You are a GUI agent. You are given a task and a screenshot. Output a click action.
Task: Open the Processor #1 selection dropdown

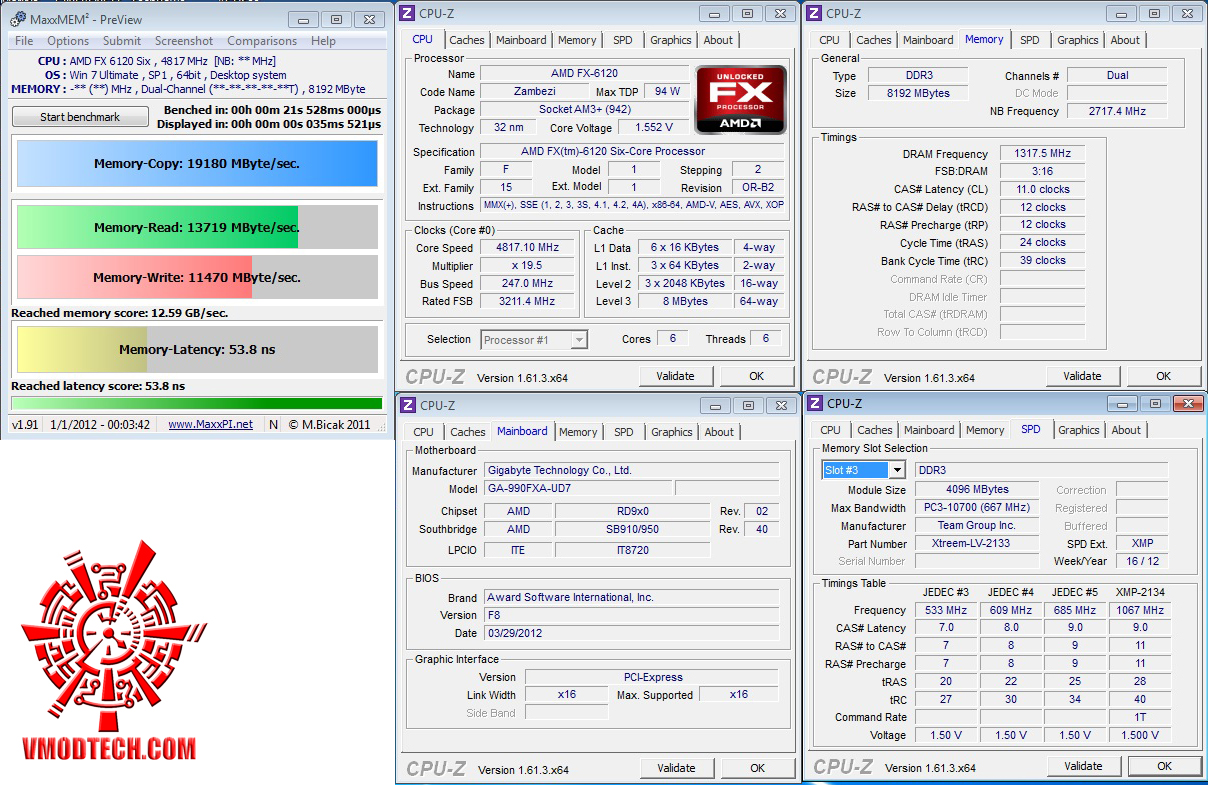click(534, 340)
